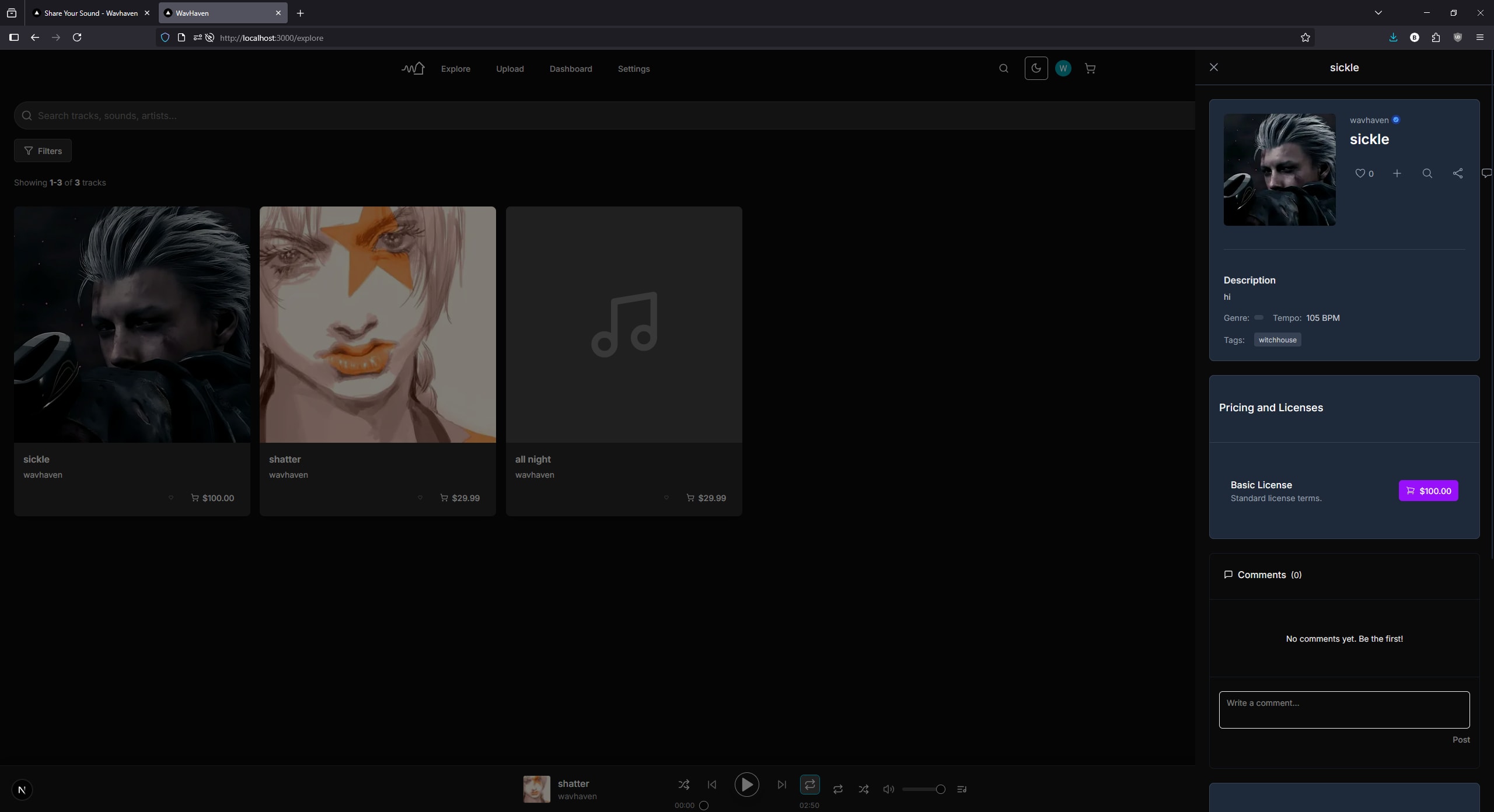1494x812 pixels.
Task: Focus the search tracks, sounds, artists field
Action: tap(605, 116)
